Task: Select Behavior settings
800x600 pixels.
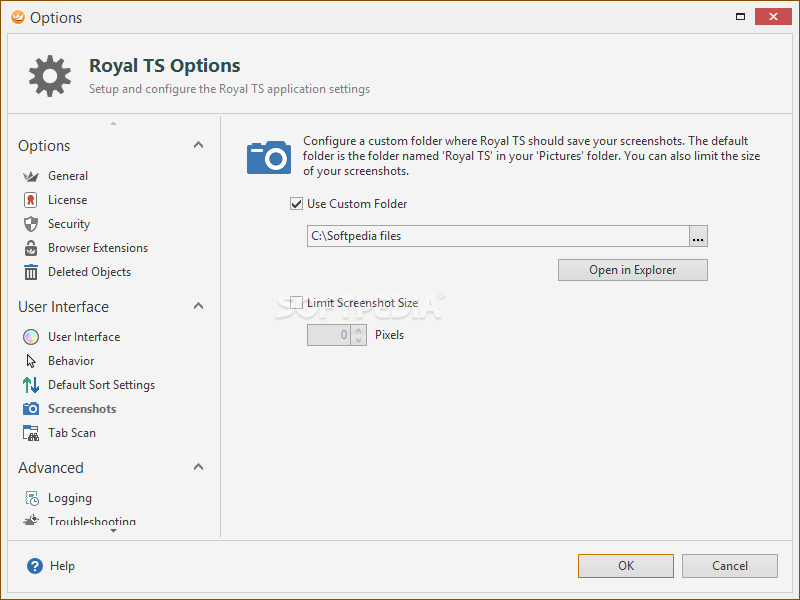Action: click(x=71, y=361)
